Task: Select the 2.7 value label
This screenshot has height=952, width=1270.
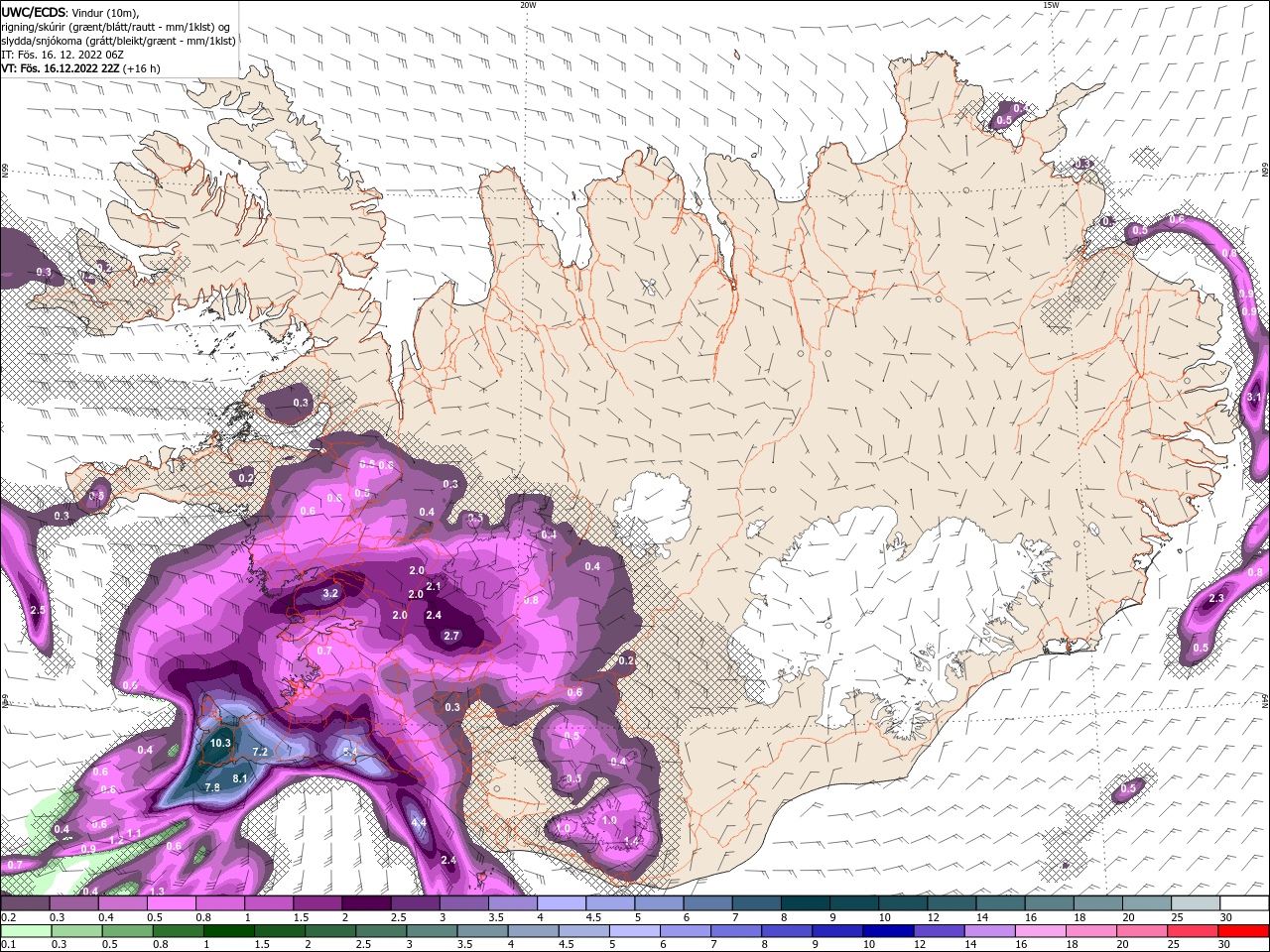Action: (451, 636)
